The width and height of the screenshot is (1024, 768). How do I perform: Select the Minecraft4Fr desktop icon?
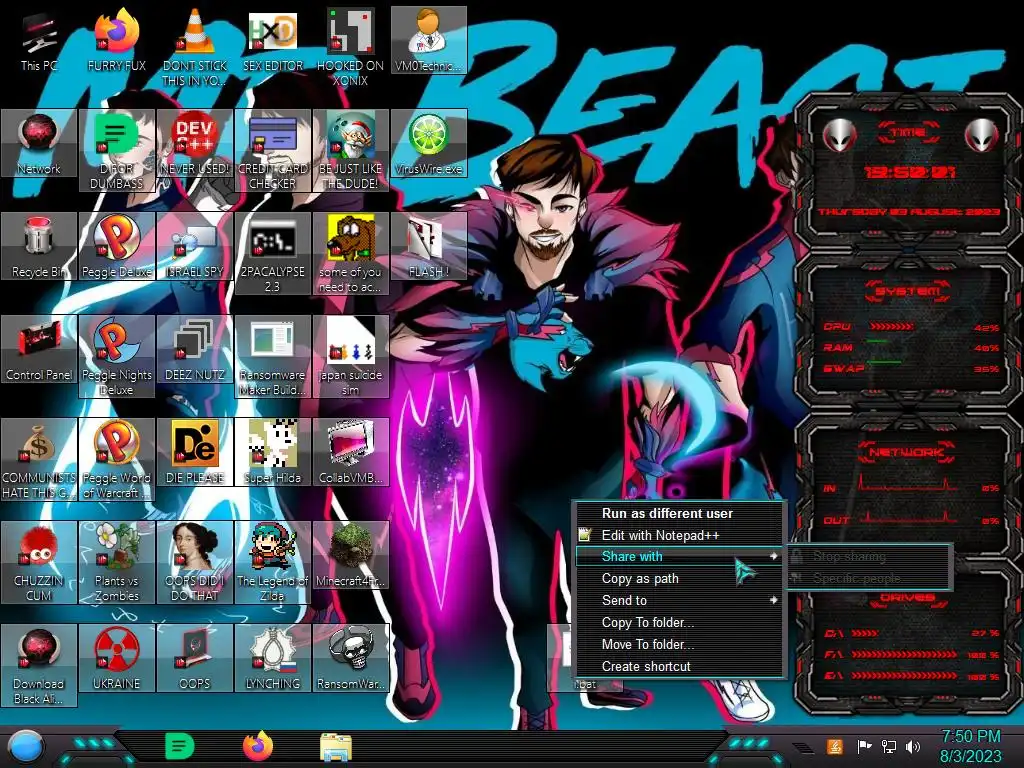(350, 555)
